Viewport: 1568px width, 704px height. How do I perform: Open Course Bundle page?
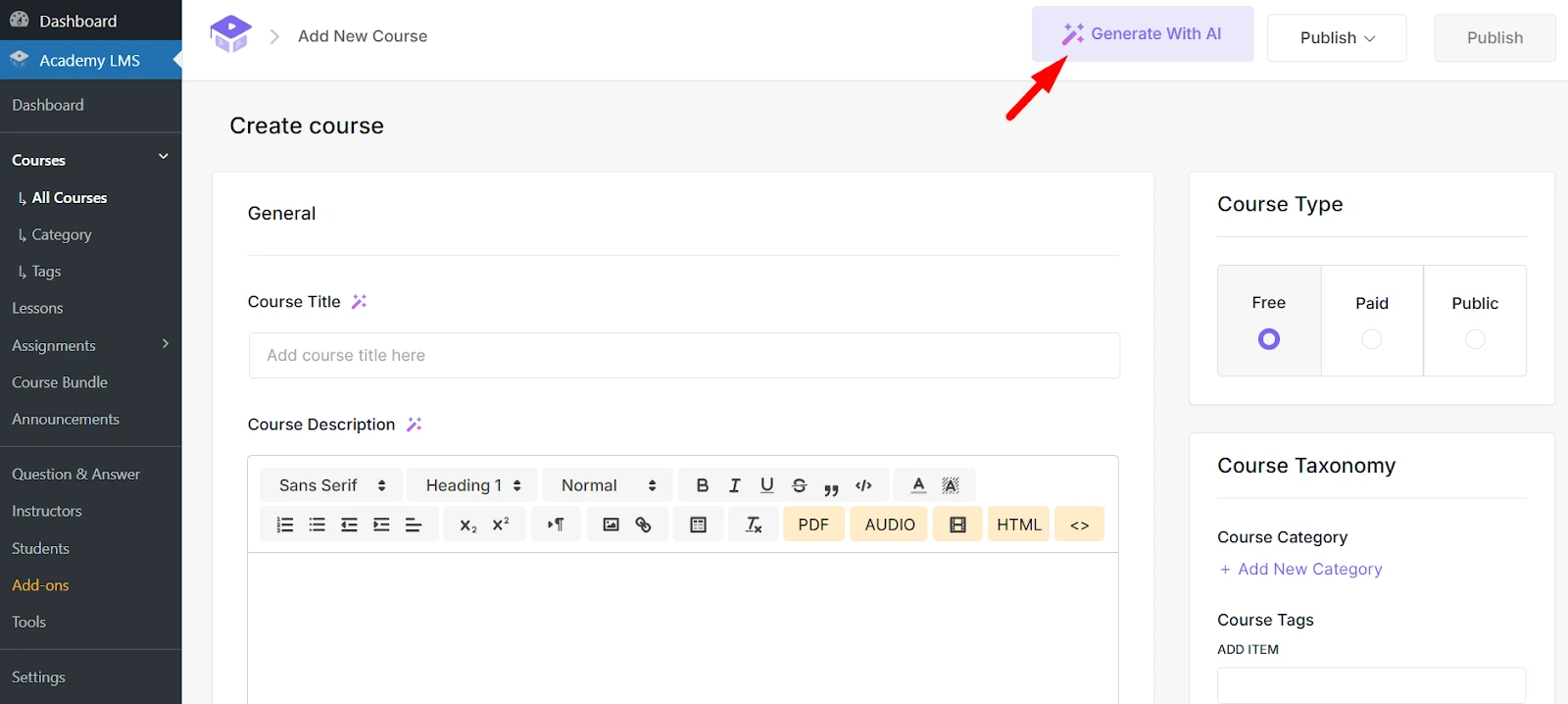[x=60, y=382]
